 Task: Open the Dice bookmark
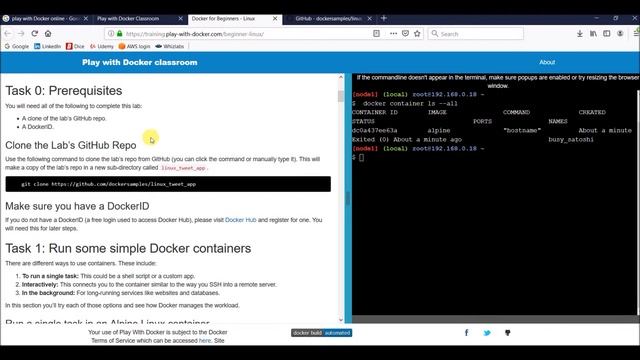click(x=75, y=47)
